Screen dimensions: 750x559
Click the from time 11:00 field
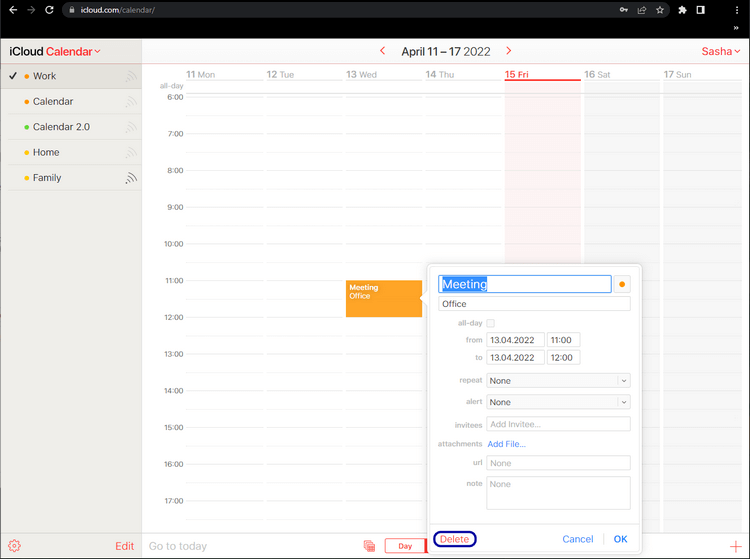[x=563, y=340]
